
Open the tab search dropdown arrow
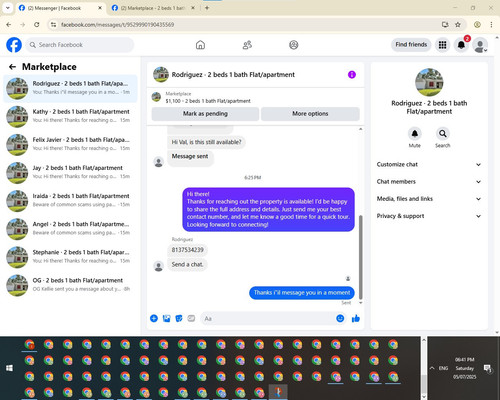(x=8, y=8)
